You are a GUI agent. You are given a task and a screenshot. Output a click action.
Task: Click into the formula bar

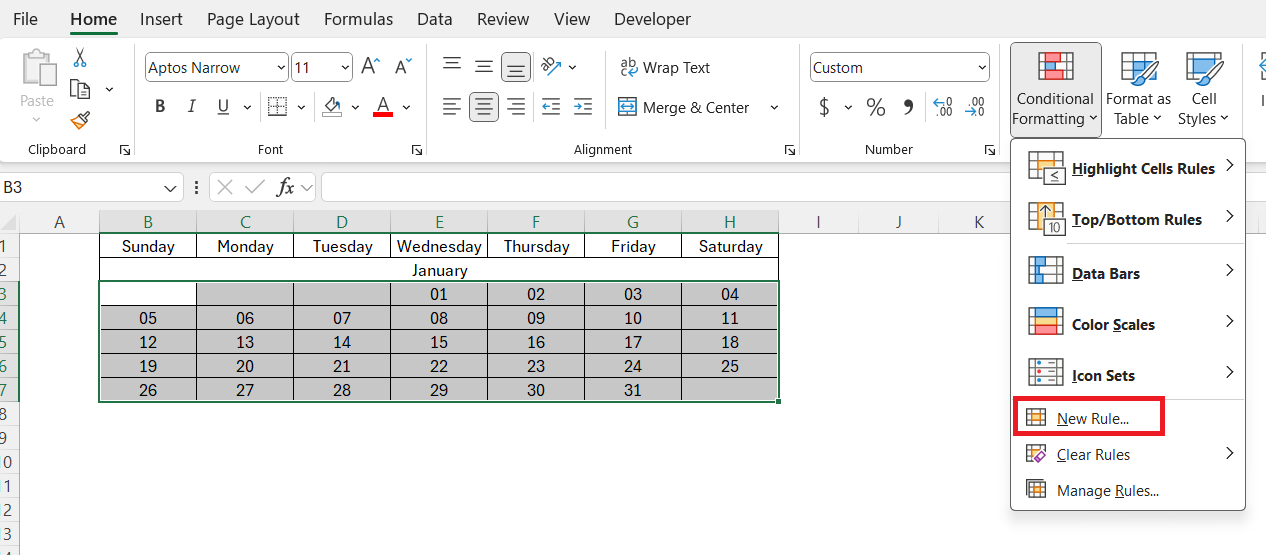point(793,187)
